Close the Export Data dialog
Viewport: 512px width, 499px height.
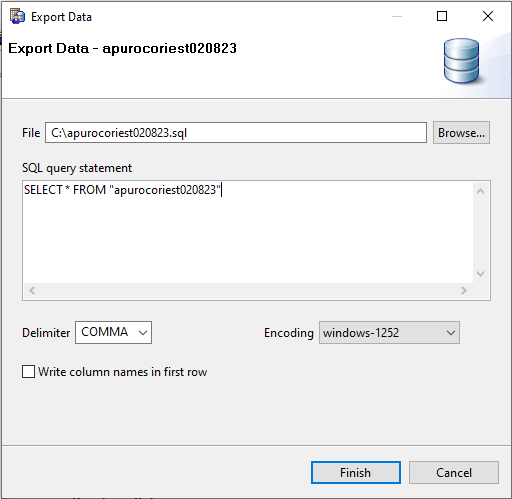coord(488,16)
